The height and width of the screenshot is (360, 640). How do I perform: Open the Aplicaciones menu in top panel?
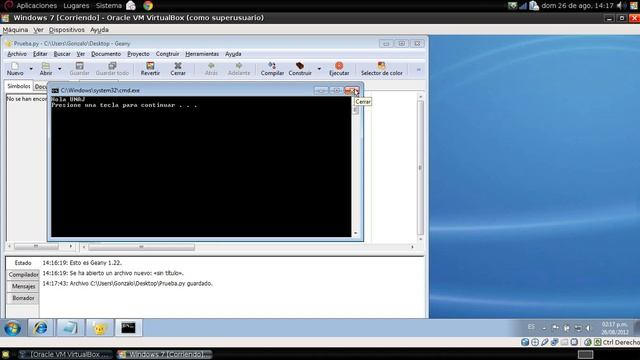coord(36,6)
